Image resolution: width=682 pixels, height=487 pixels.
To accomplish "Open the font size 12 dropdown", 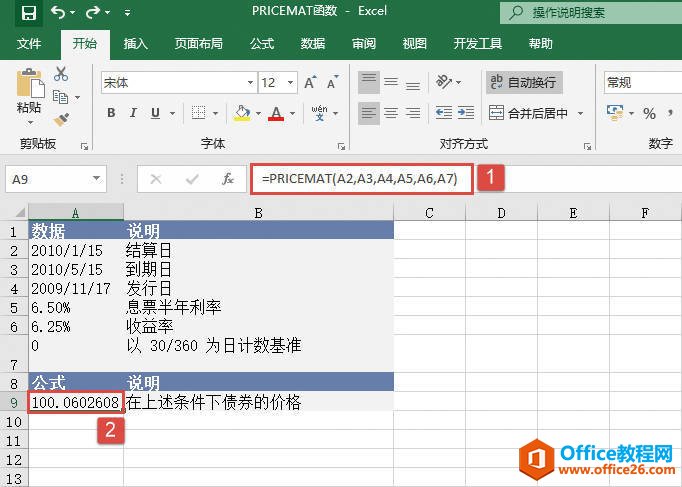I will coord(290,82).
